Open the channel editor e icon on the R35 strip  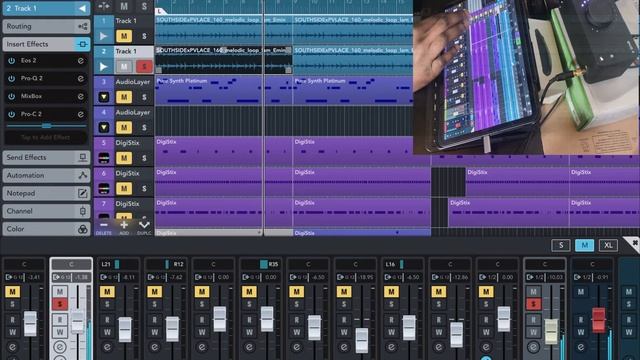(249, 347)
